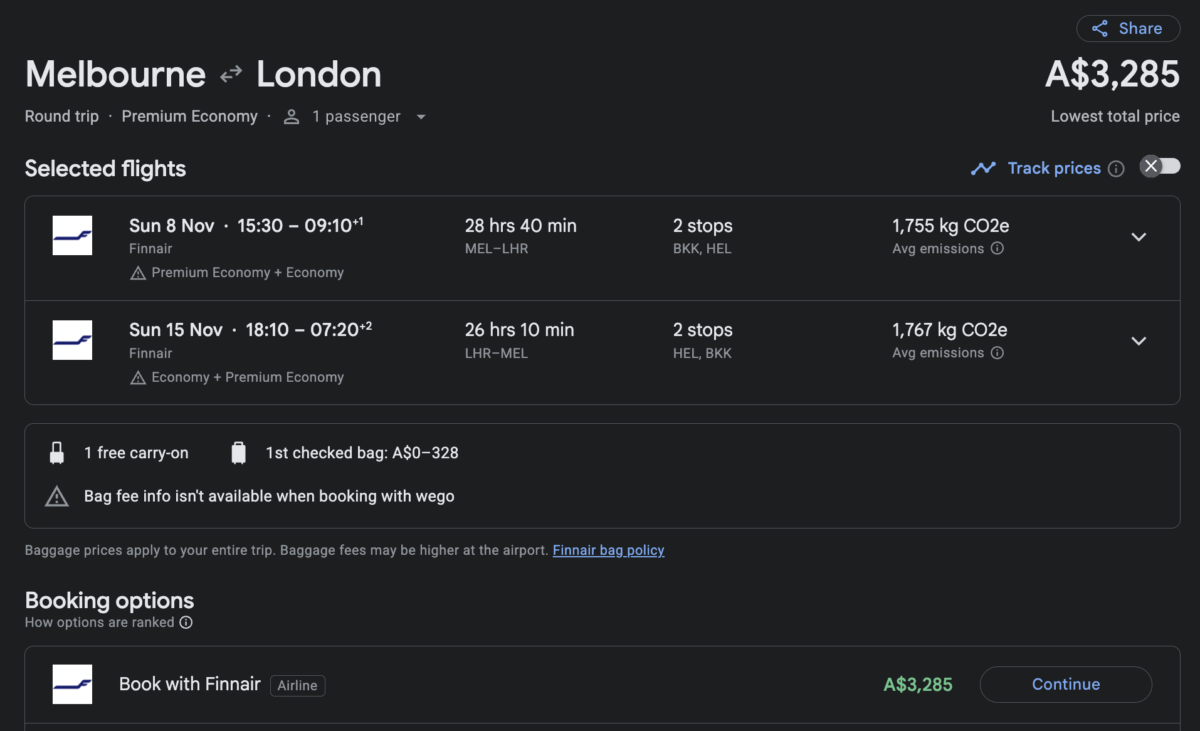Click the round-trip arrows icon between cities
This screenshot has width=1200, height=731.
[231, 75]
